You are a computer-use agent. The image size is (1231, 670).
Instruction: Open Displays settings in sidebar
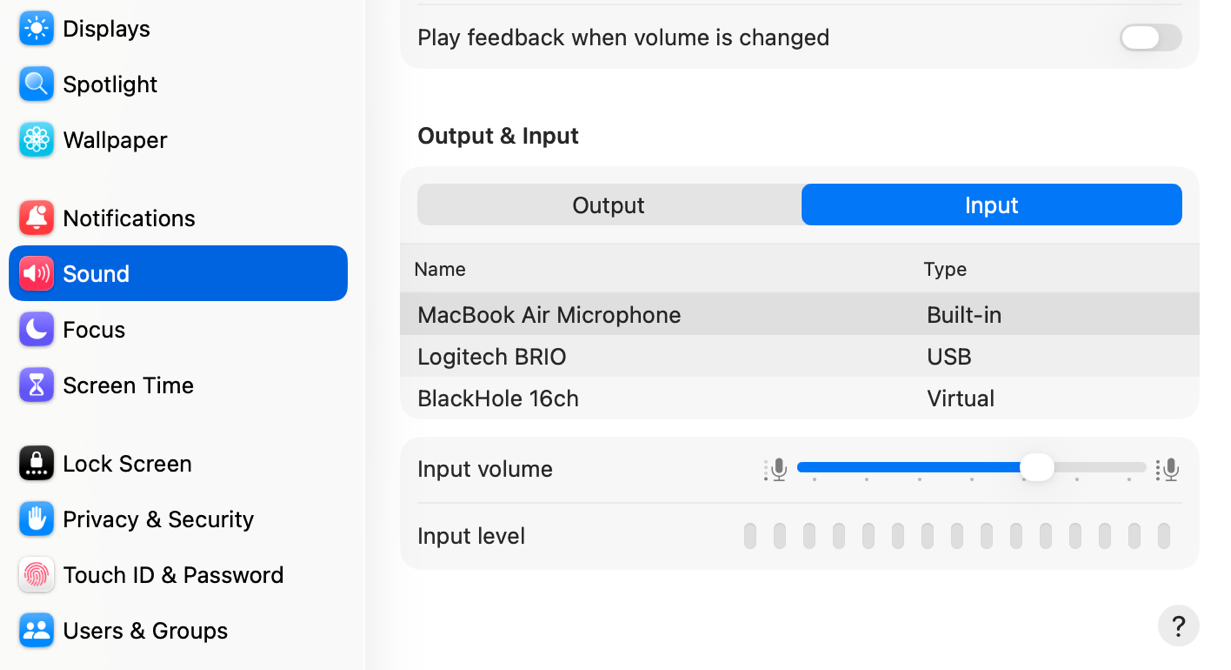pos(36,28)
